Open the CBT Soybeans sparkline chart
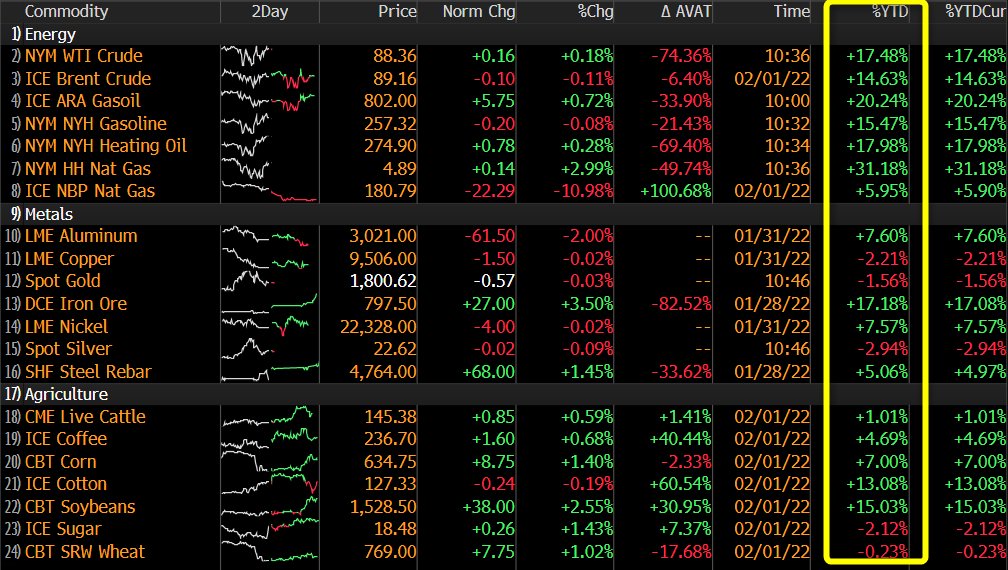Viewport: 1008px width, 570px height. click(x=270, y=506)
